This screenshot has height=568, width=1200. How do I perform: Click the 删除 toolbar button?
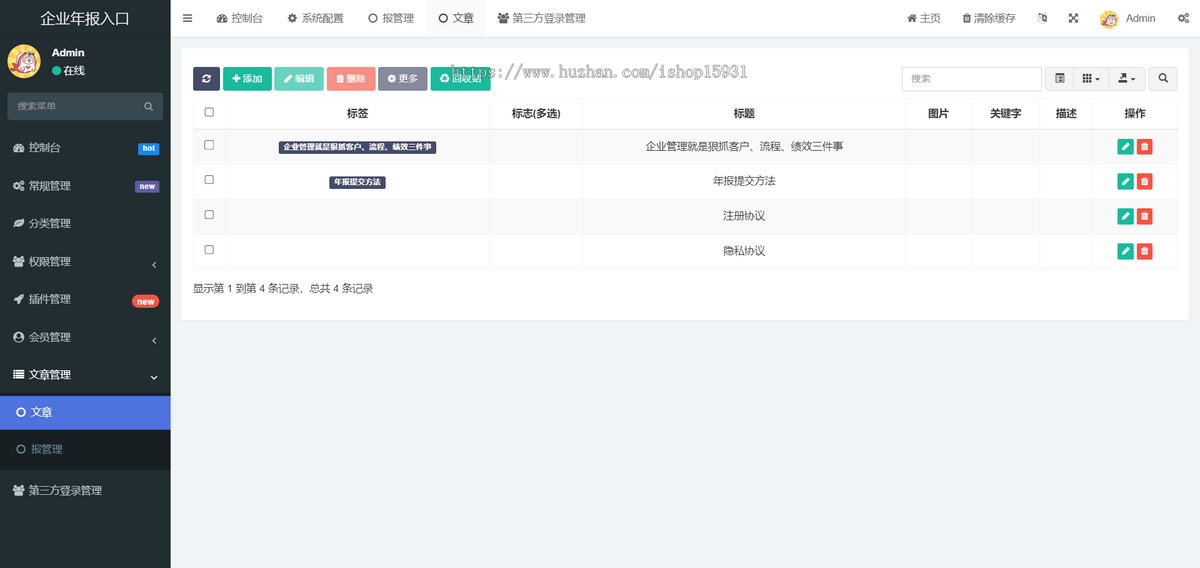coord(351,79)
